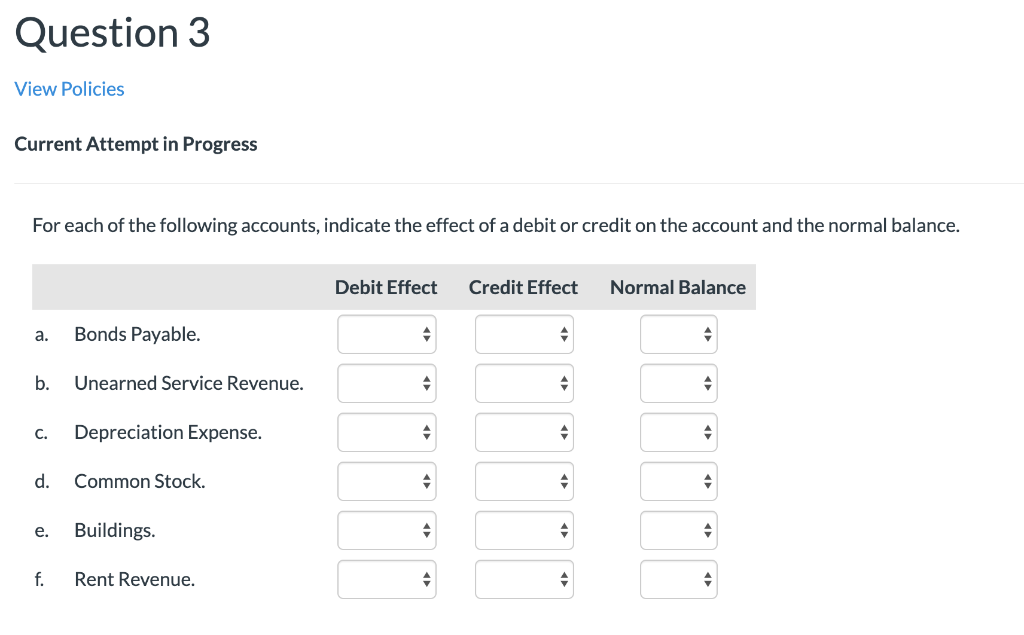1024x635 pixels.
Task: Open the Debit Effect dropdown for Rent Revenue
Action: pyautogui.click(x=387, y=579)
